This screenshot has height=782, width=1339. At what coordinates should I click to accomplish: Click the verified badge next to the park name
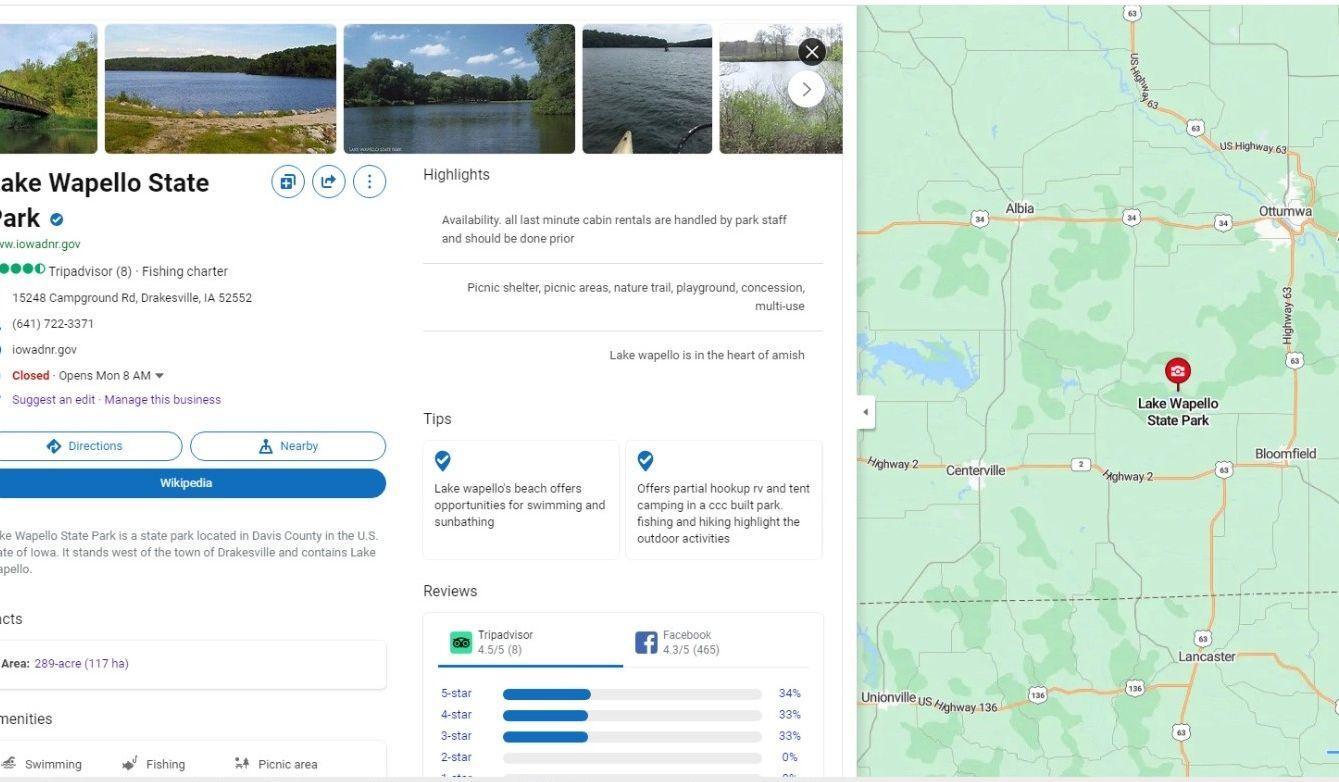(x=57, y=220)
